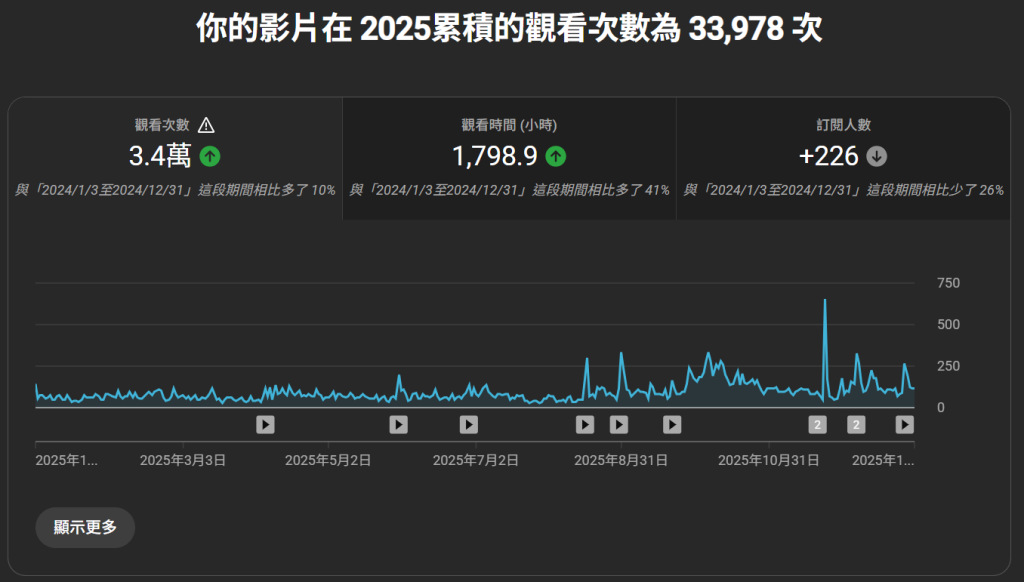The image size is (1024, 582).
Task: Click the warning triangle beside 觀看次數
Action: coord(207,124)
